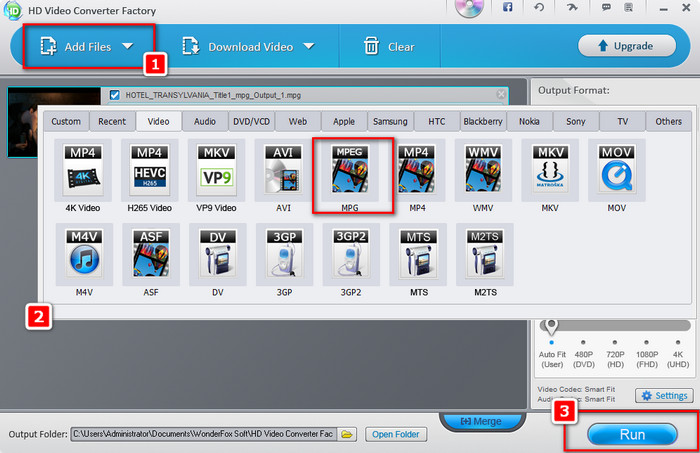Screen dimensions: 700x453
Task: Remove the HOTEL_TRANSYLVANIA file with its X icon
Action: (x=501, y=94)
